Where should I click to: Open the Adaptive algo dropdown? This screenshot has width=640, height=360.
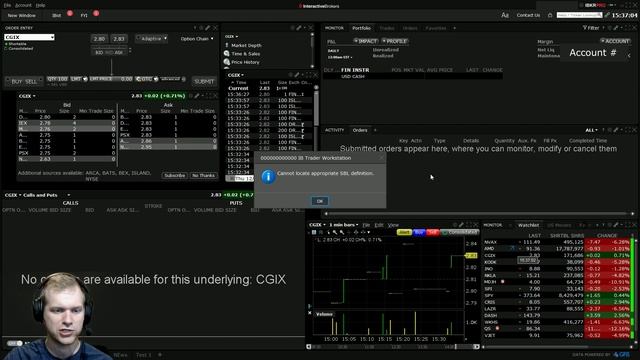[151, 38]
